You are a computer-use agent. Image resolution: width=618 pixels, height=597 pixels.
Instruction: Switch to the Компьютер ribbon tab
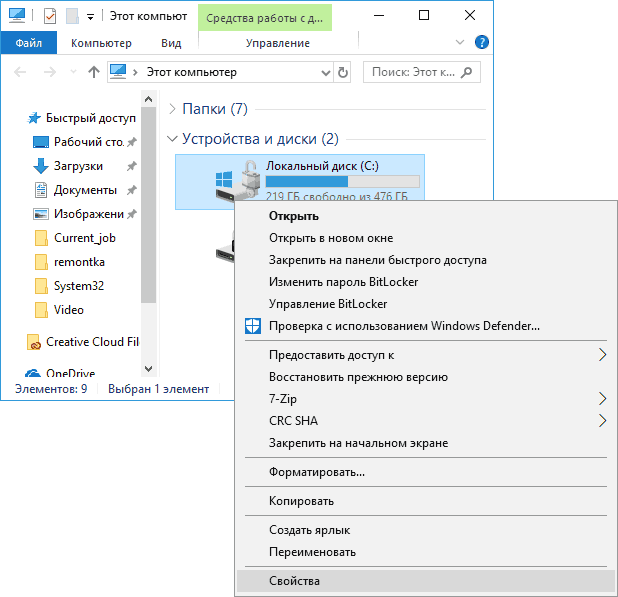pyautogui.click(x=101, y=43)
